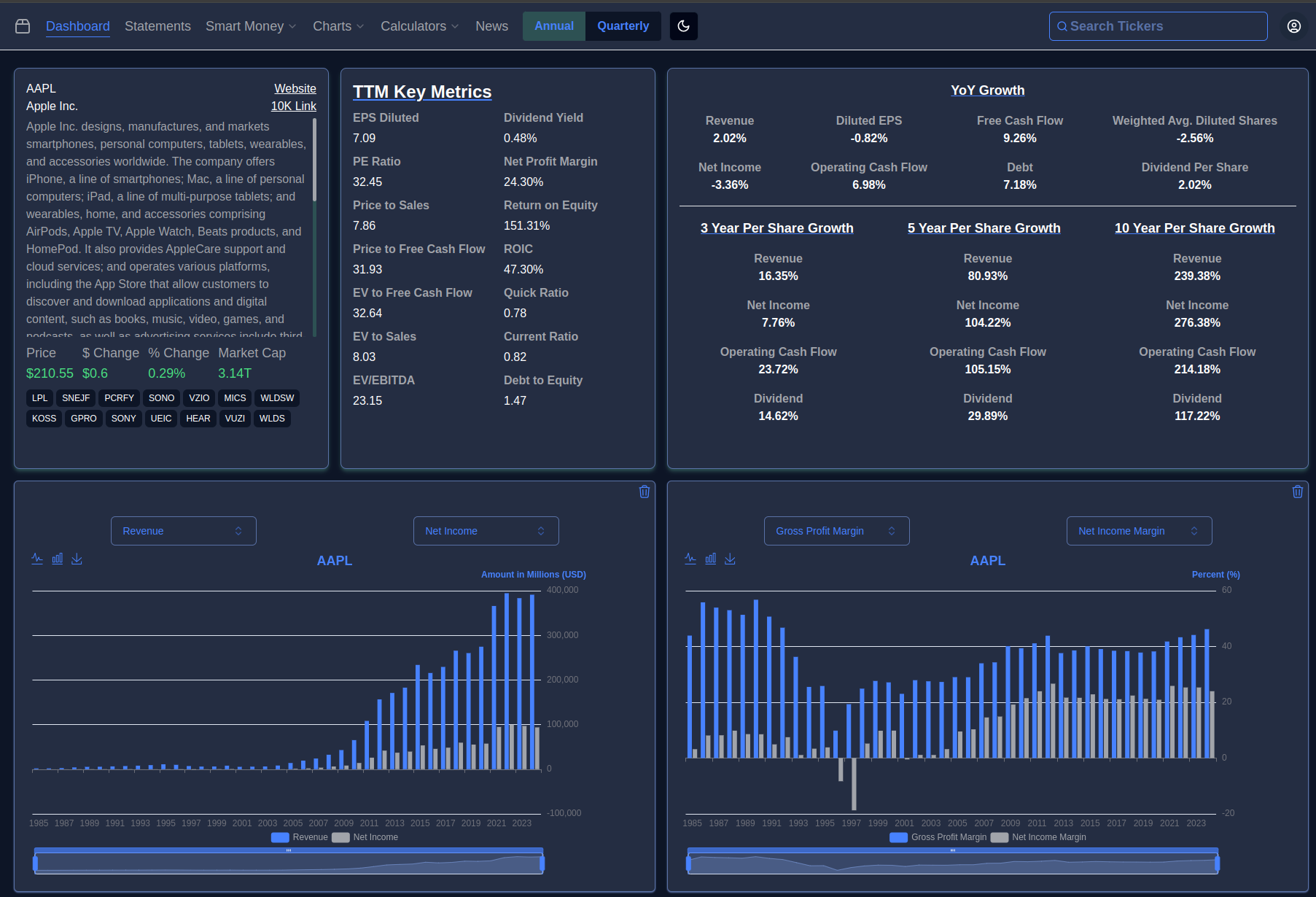Switch to Quarterly period

coord(623,26)
